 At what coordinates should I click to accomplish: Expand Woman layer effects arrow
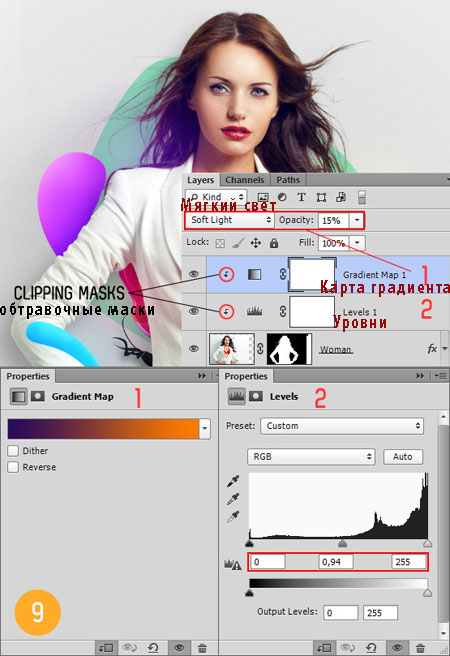click(445, 348)
